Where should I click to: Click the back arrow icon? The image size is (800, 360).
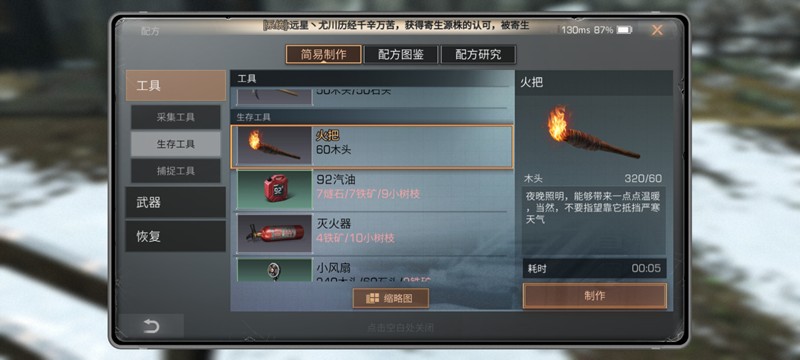pyautogui.click(x=151, y=326)
